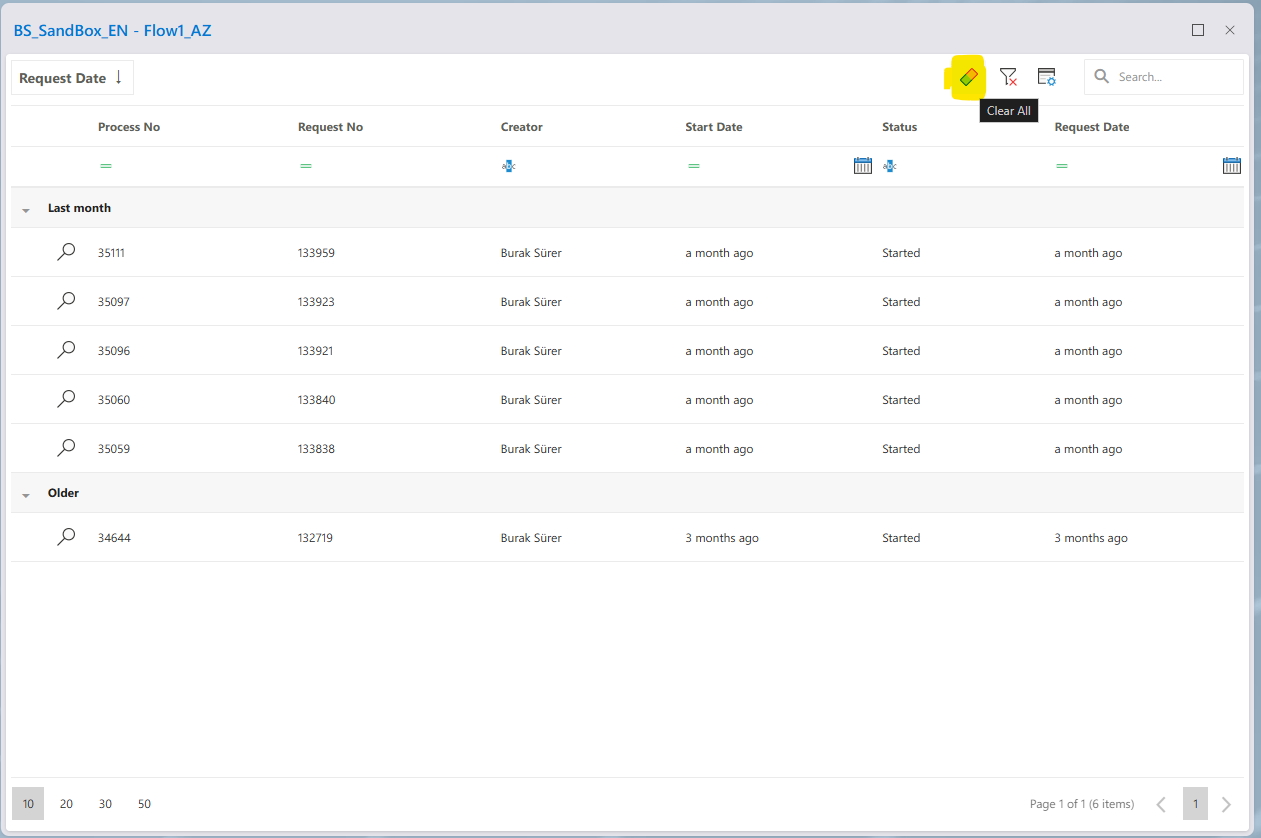Set page size to 50
Screen dimensions: 1261x838
[144, 804]
